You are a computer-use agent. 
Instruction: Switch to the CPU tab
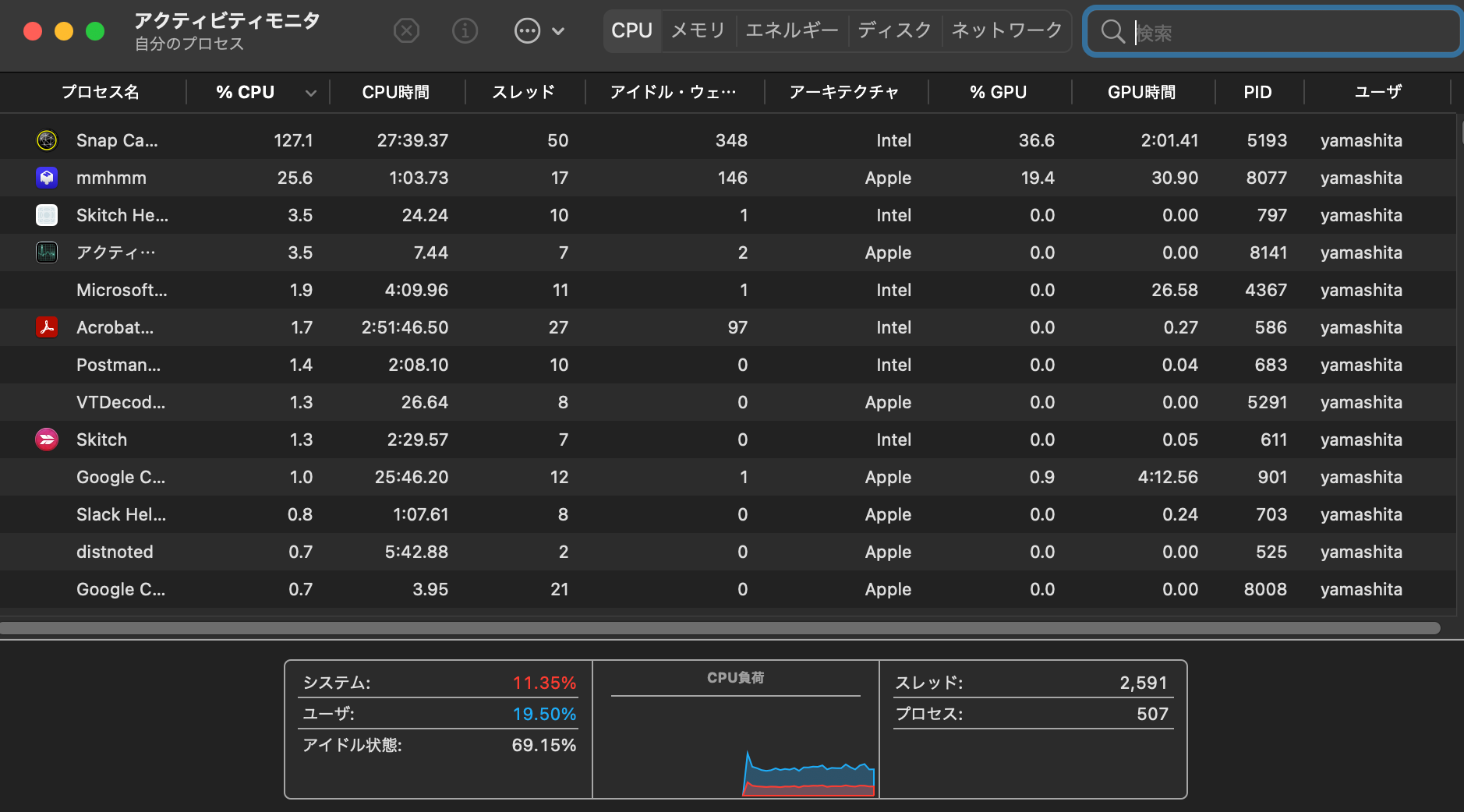tap(631, 31)
